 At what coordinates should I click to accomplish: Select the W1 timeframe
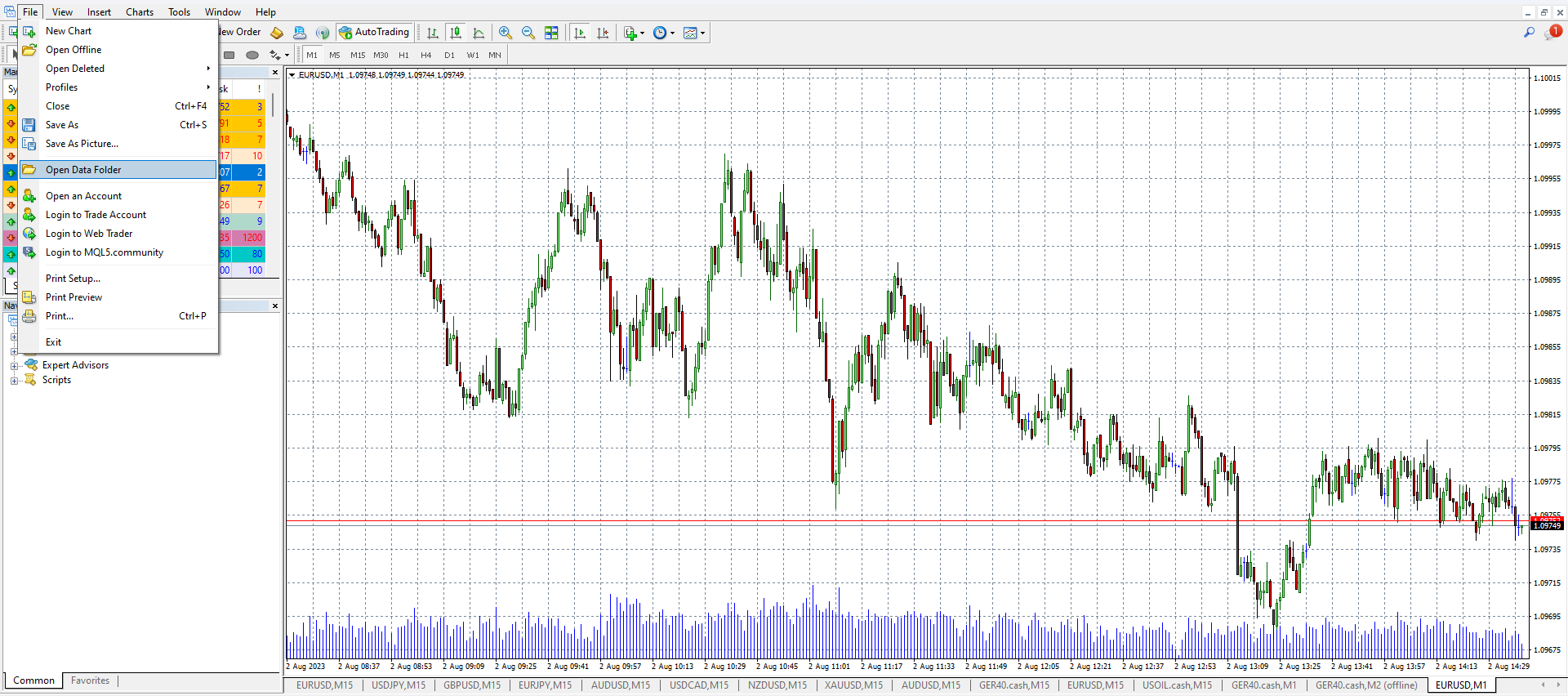(x=473, y=55)
